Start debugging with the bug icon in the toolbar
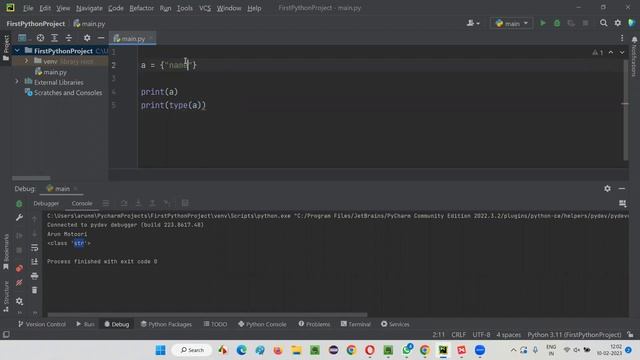 (x=557, y=23)
